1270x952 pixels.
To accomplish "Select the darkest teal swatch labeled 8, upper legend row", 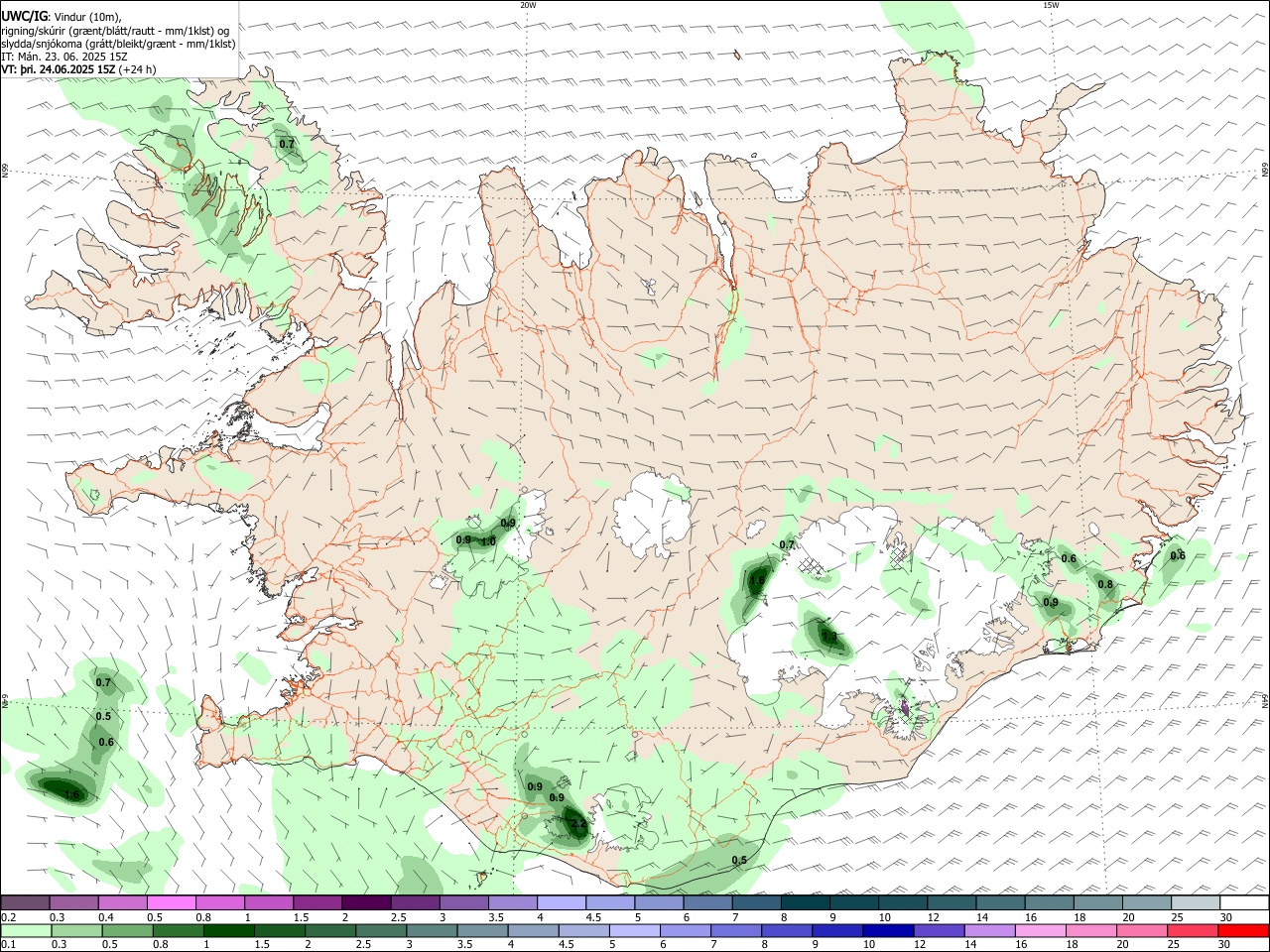I will tap(805, 903).
